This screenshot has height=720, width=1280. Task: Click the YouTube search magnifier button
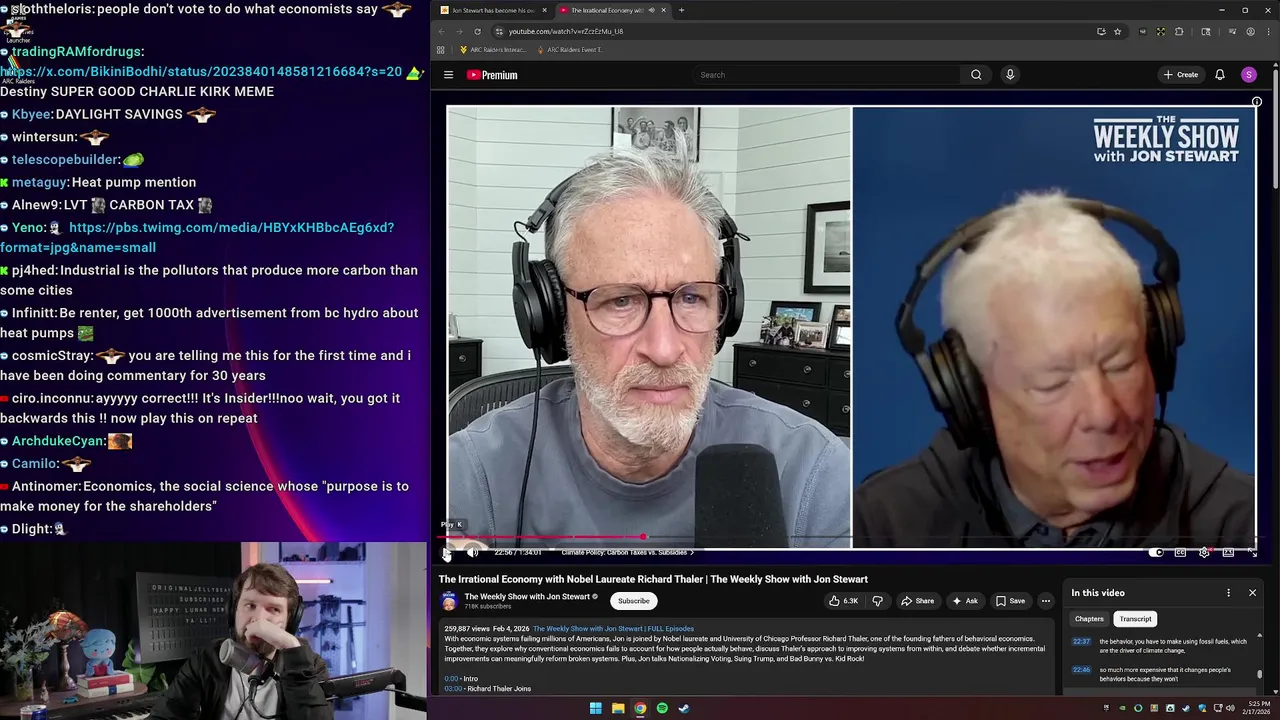[976, 75]
